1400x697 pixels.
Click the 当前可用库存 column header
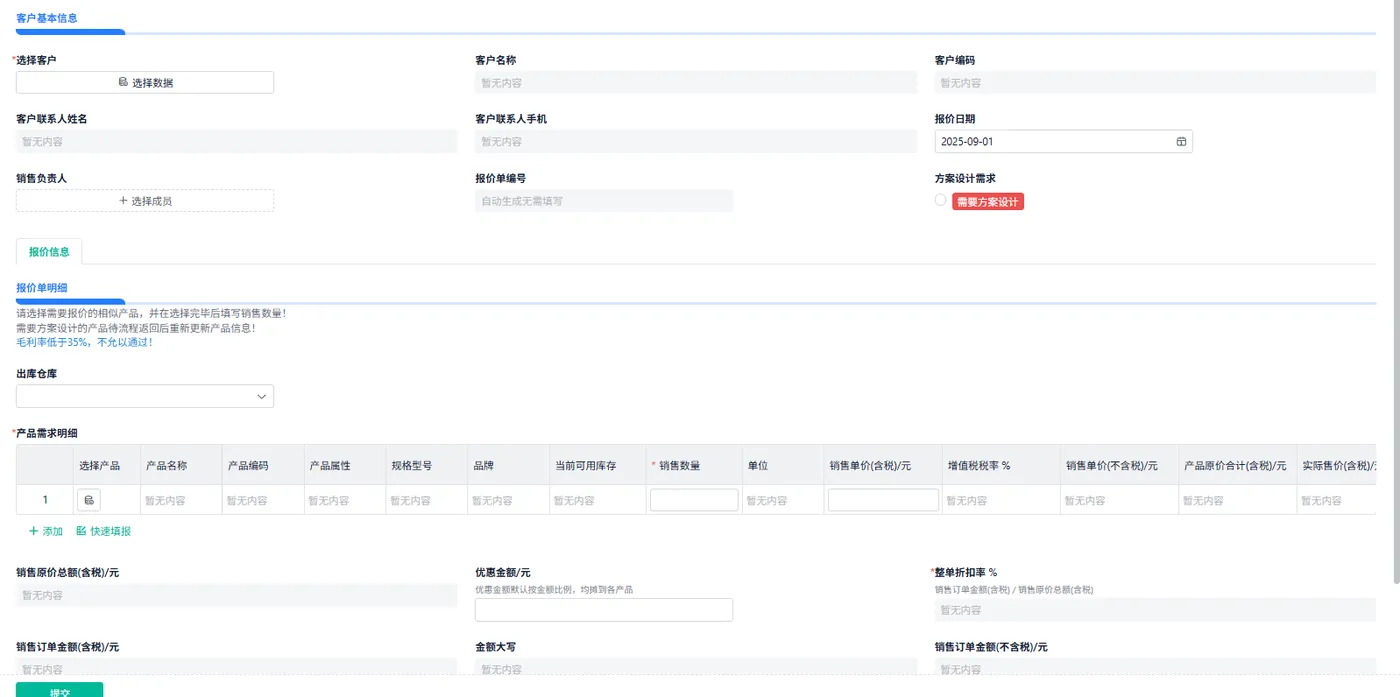(597, 466)
